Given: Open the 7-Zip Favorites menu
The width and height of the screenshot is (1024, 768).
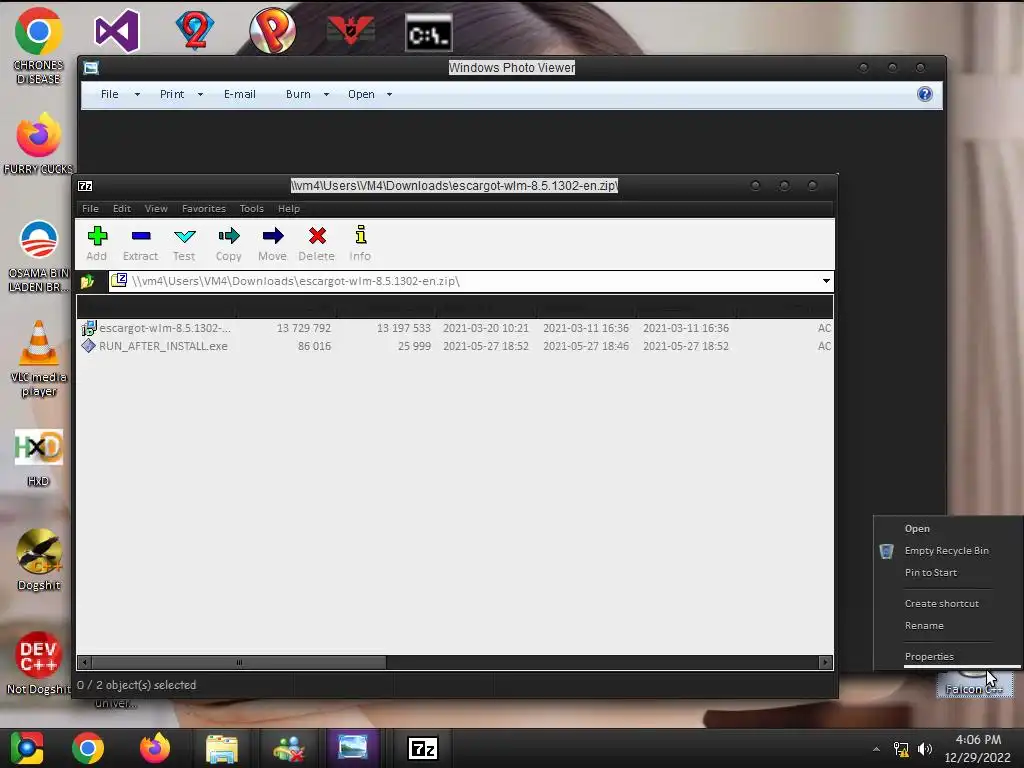Looking at the screenshot, I should [204, 208].
